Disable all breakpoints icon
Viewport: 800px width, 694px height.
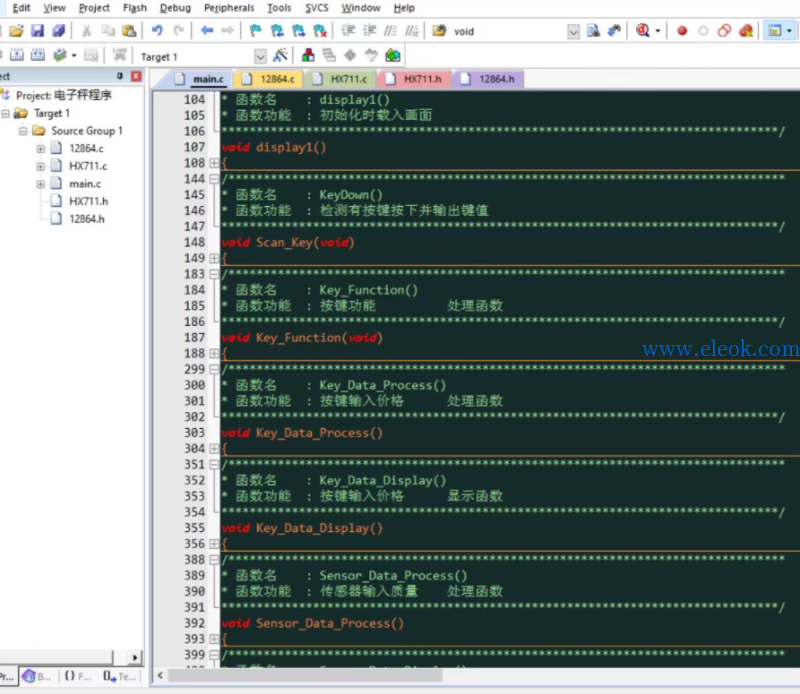coord(724,31)
